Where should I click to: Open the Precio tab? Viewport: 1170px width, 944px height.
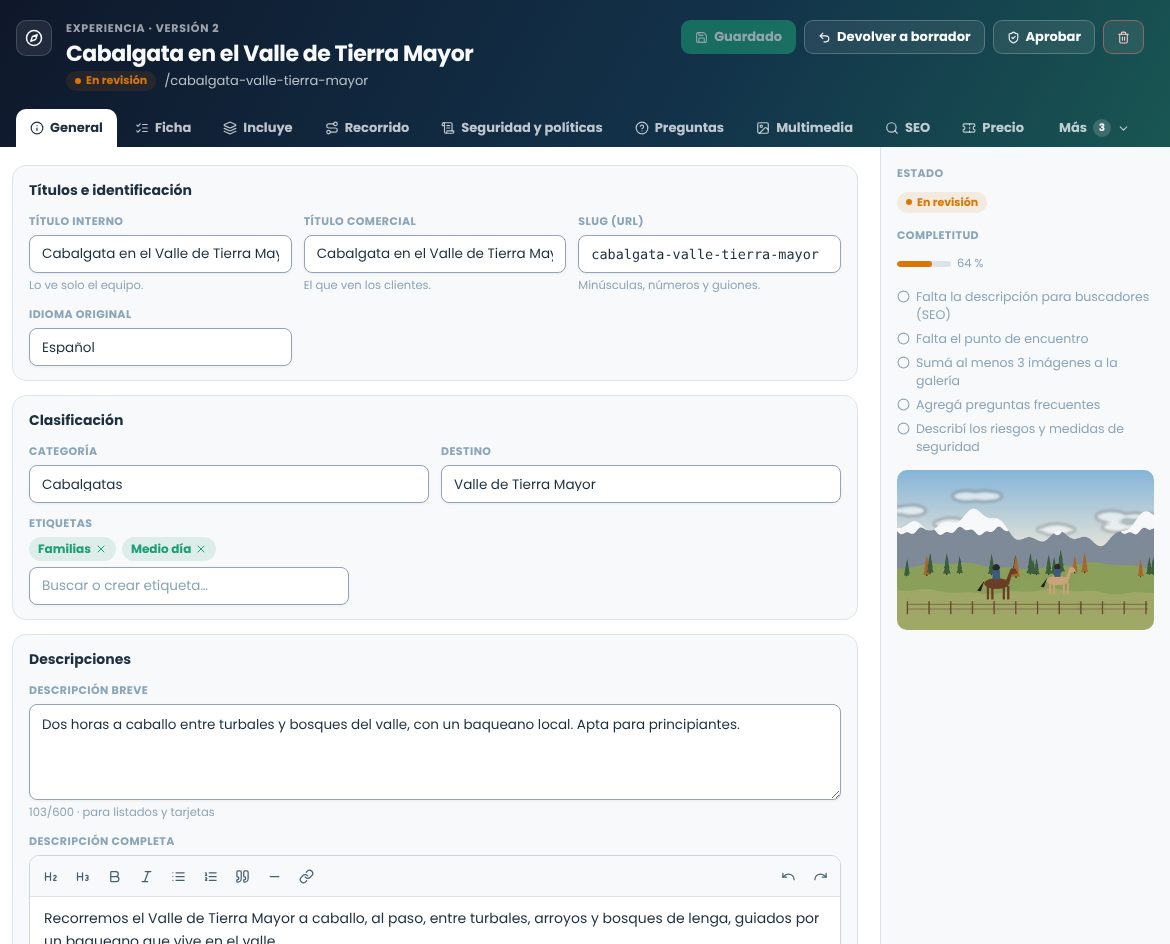[x=993, y=128]
